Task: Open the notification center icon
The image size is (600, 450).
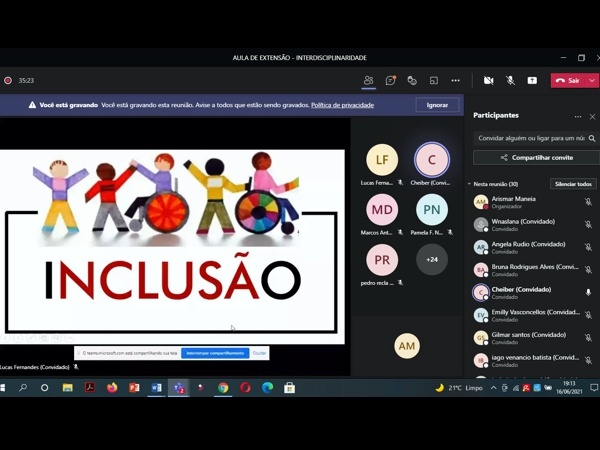Action: pyautogui.click(x=593, y=388)
